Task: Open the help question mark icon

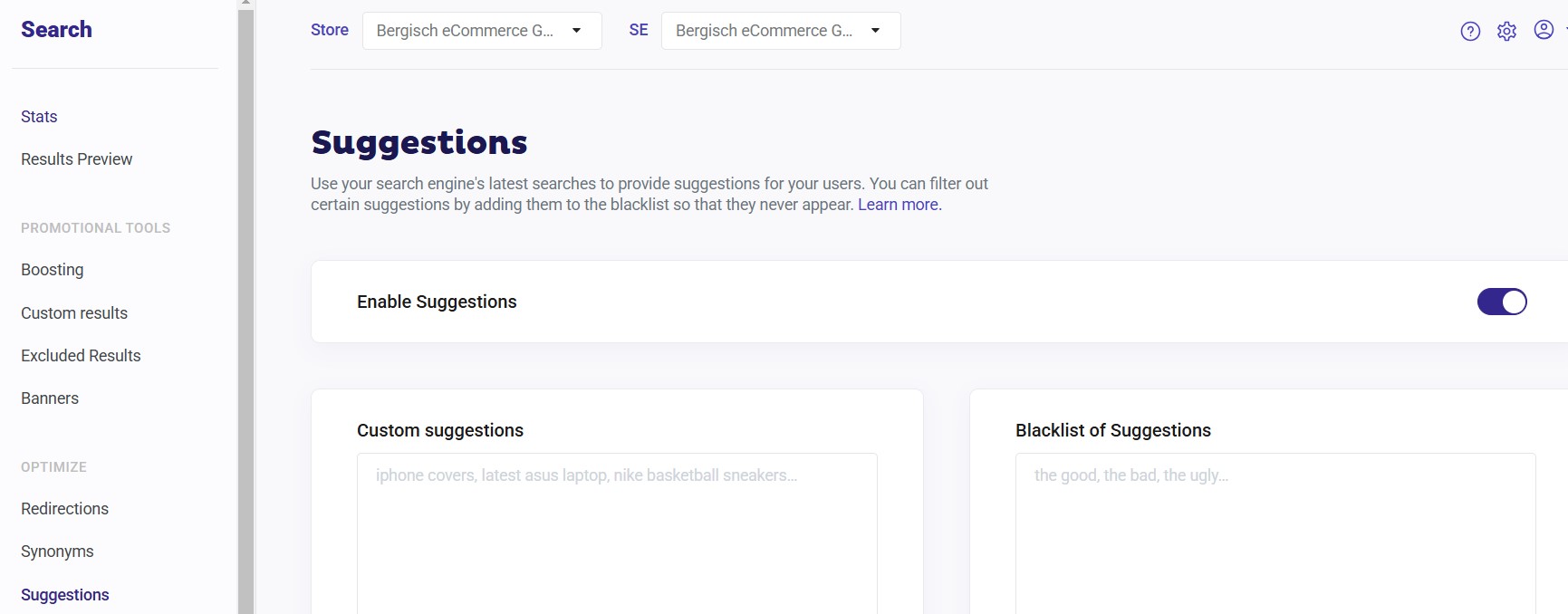Action: pos(1470,32)
